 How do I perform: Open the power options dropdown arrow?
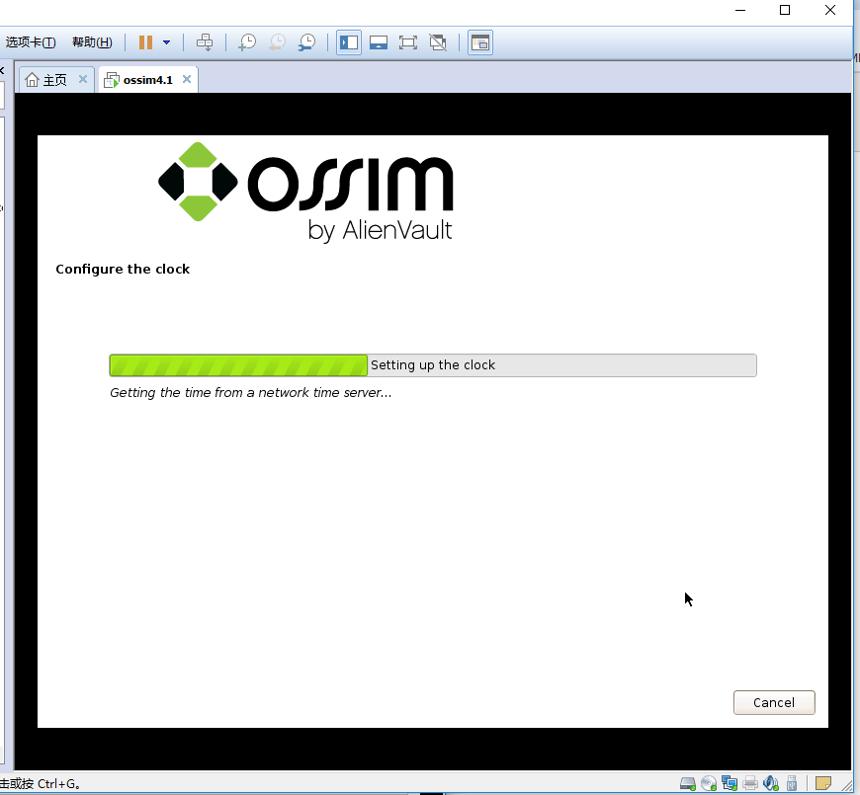click(x=166, y=42)
